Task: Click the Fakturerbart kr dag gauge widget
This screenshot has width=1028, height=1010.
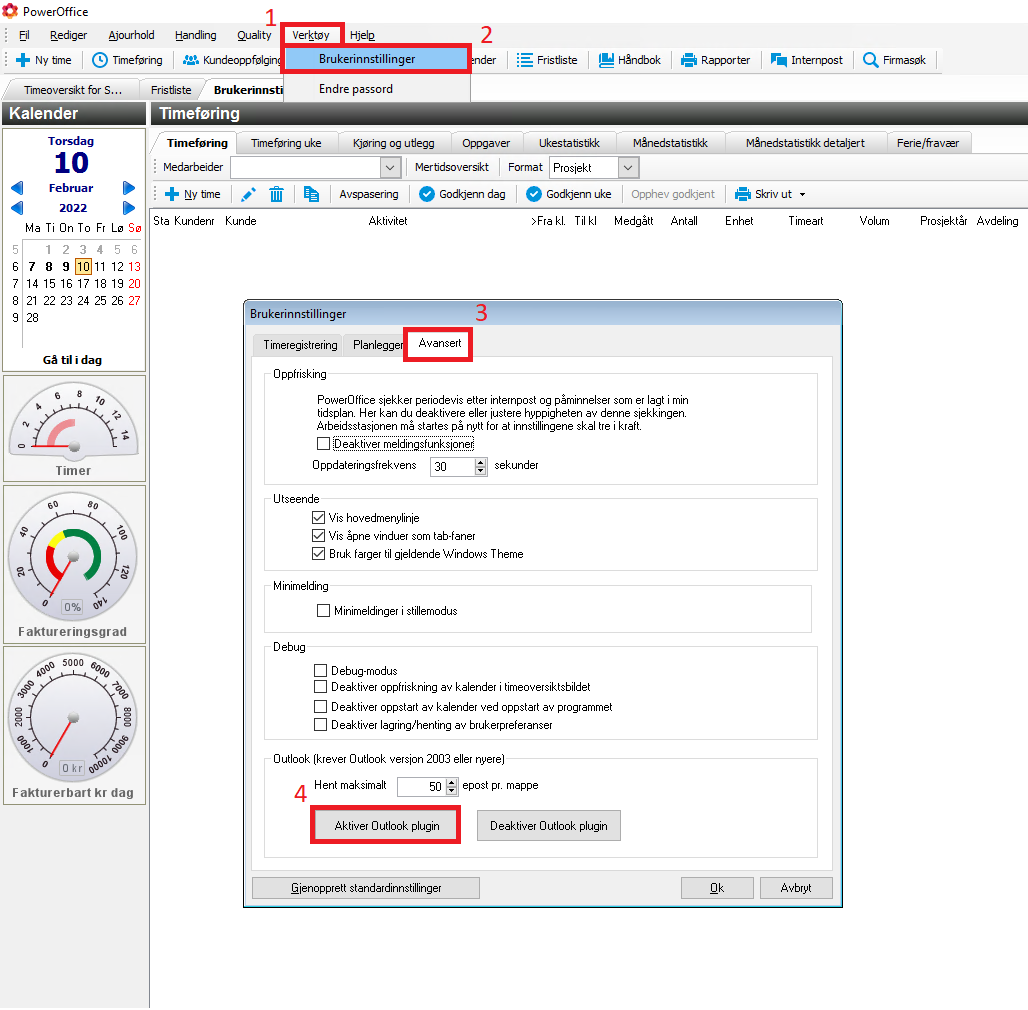Action: click(x=73, y=724)
